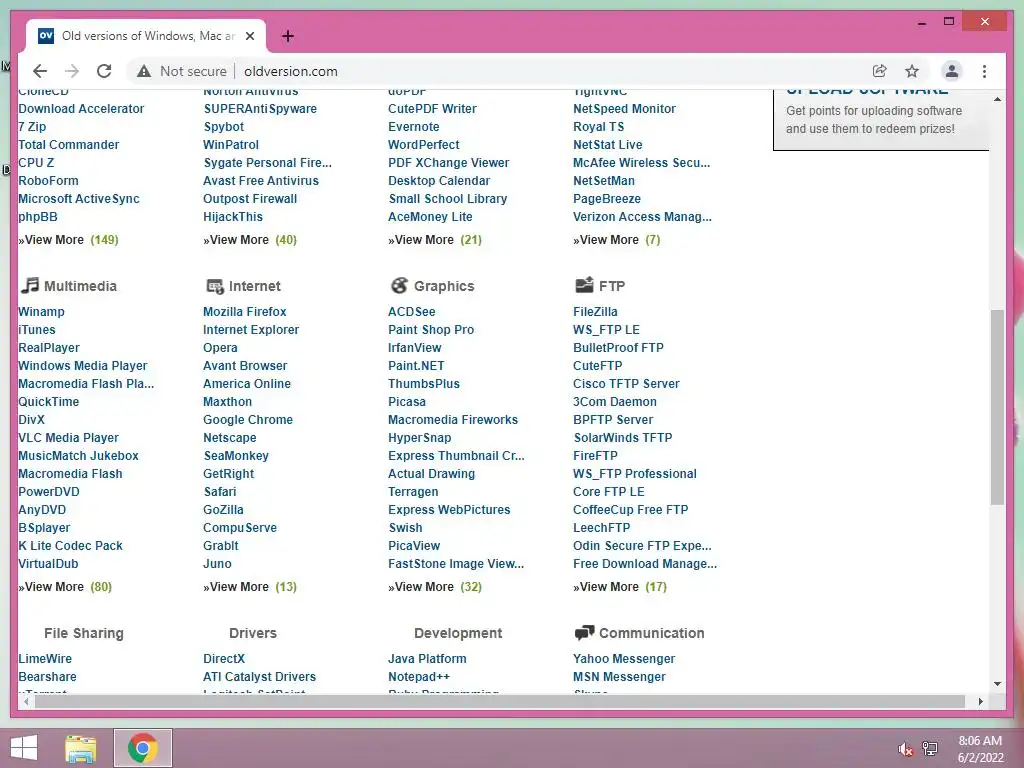1024x768 pixels.
Task: Open Windows Start button
Action: click(24, 748)
